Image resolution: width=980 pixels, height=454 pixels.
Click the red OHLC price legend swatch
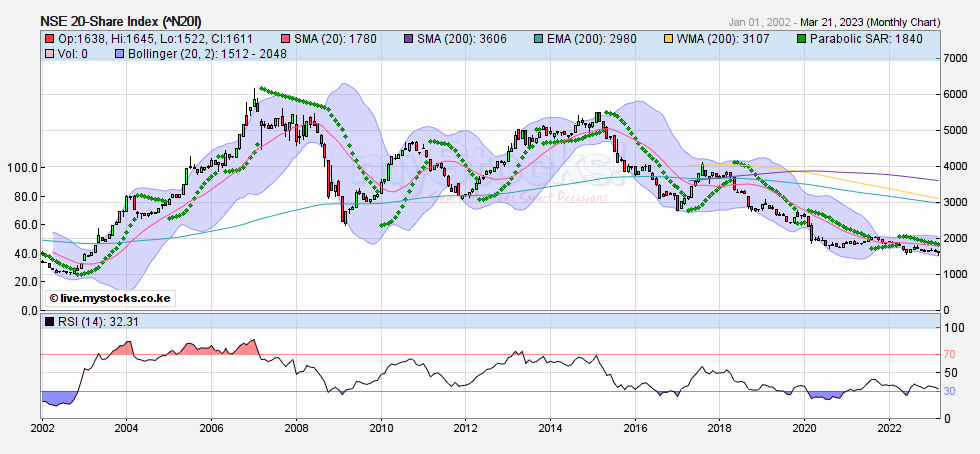pyautogui.click(x=49, y=38)
